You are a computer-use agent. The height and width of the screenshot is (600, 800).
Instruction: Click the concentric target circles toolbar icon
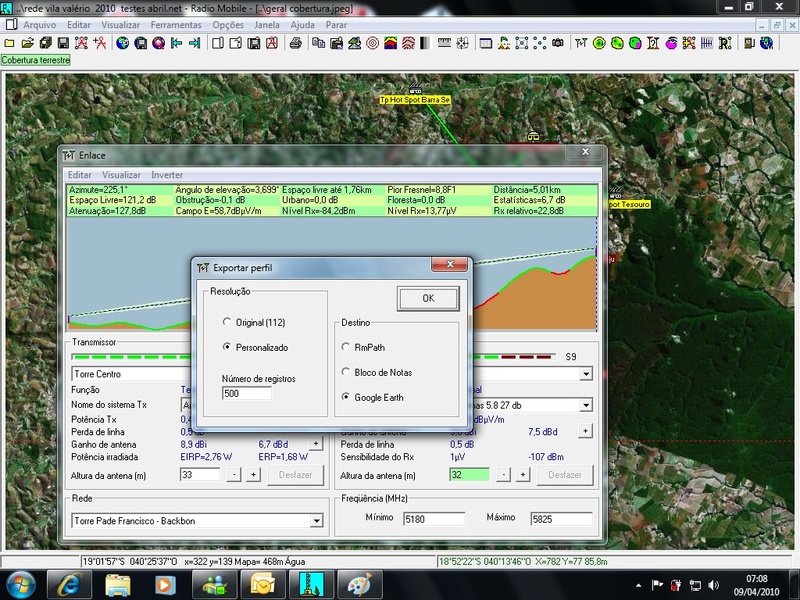click(372, 43)
